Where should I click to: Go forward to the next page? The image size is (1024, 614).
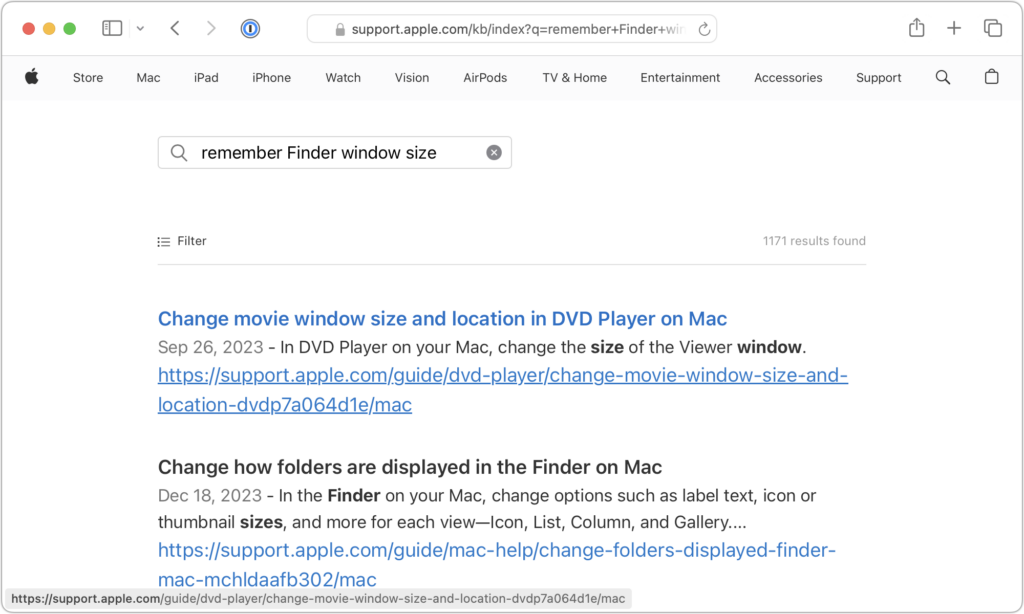210,28
